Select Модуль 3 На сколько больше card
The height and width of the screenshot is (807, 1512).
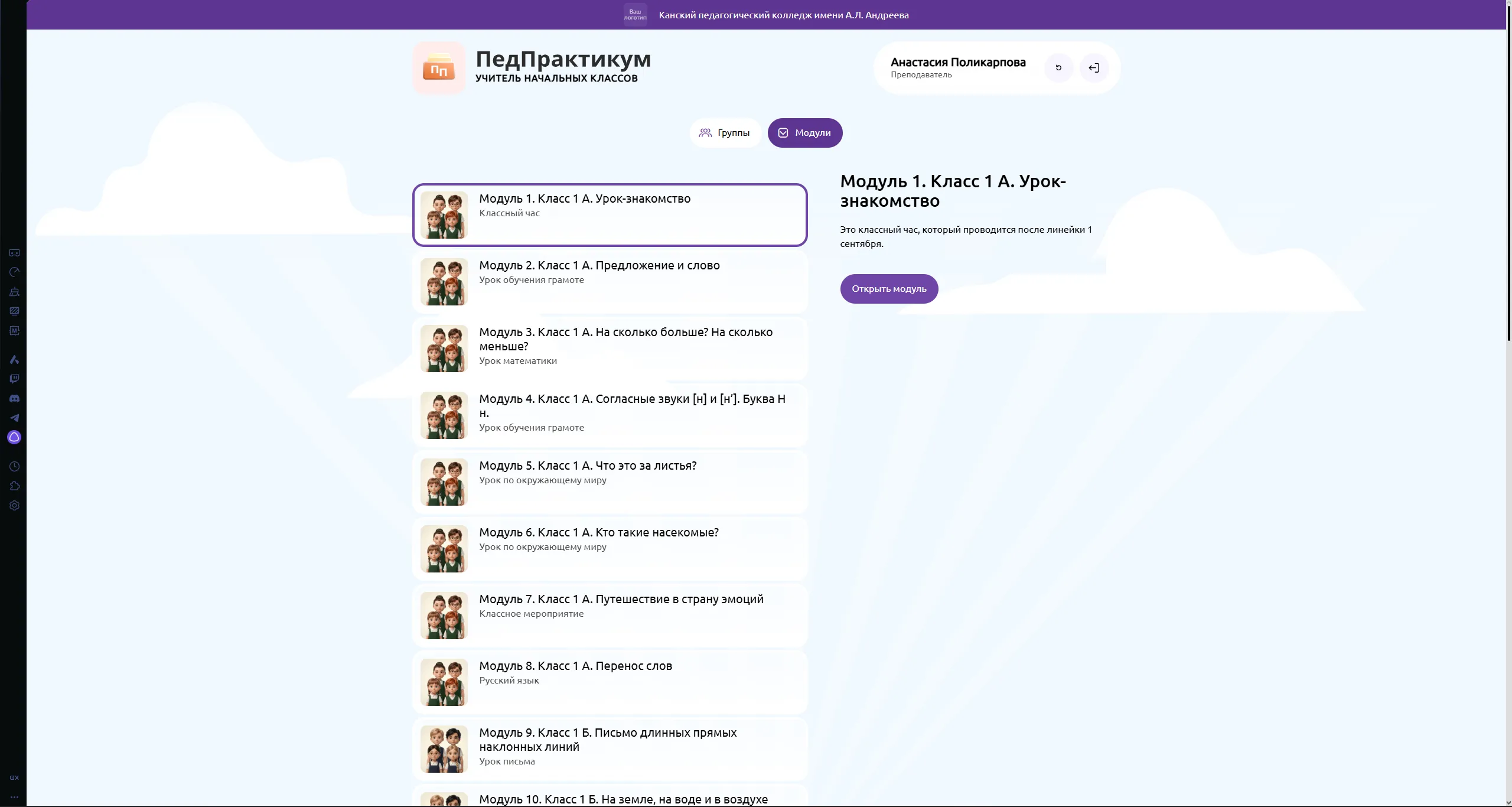point(610,349)
